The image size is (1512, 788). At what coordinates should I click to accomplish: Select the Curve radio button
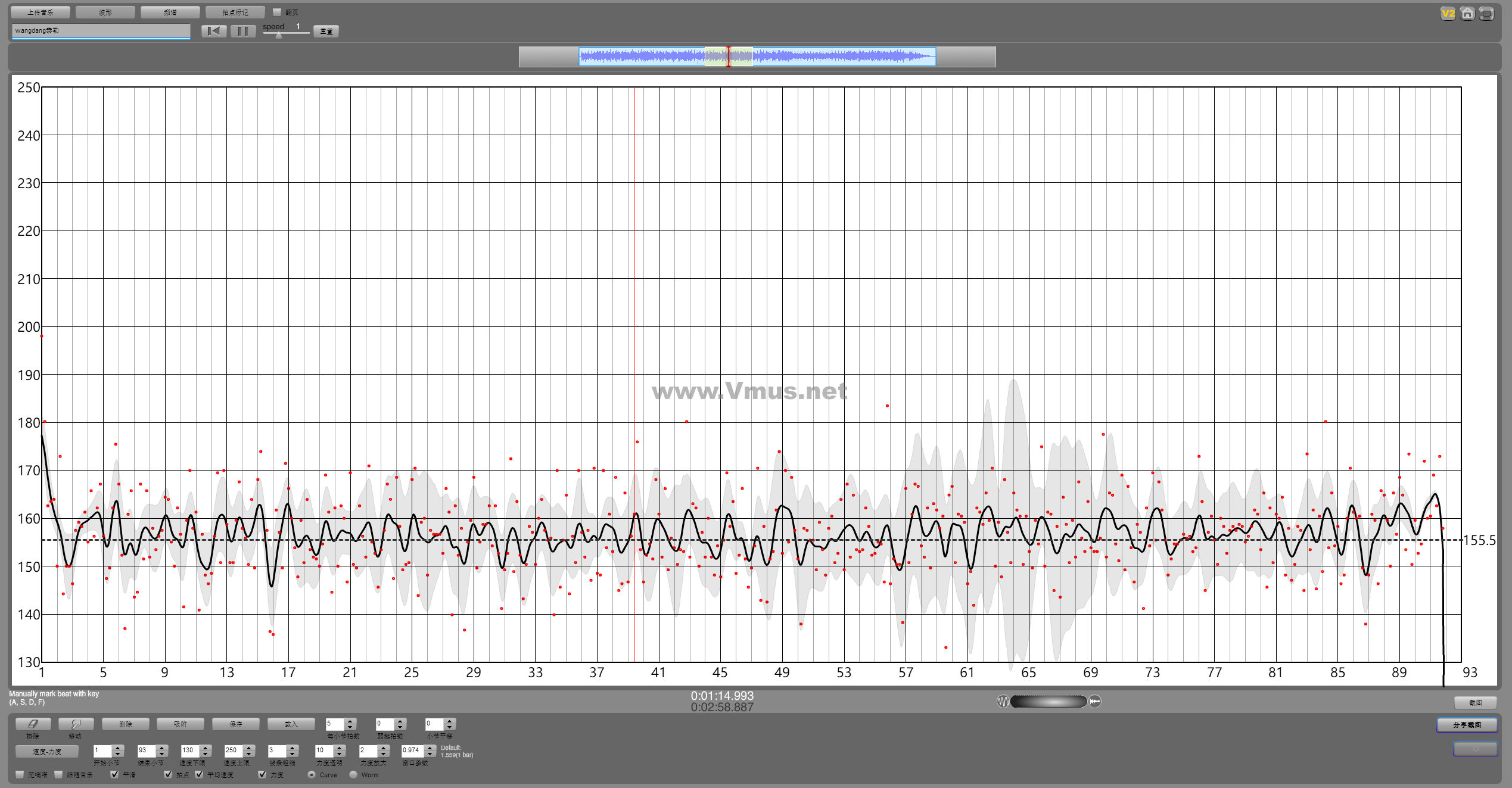click(312, 774)
